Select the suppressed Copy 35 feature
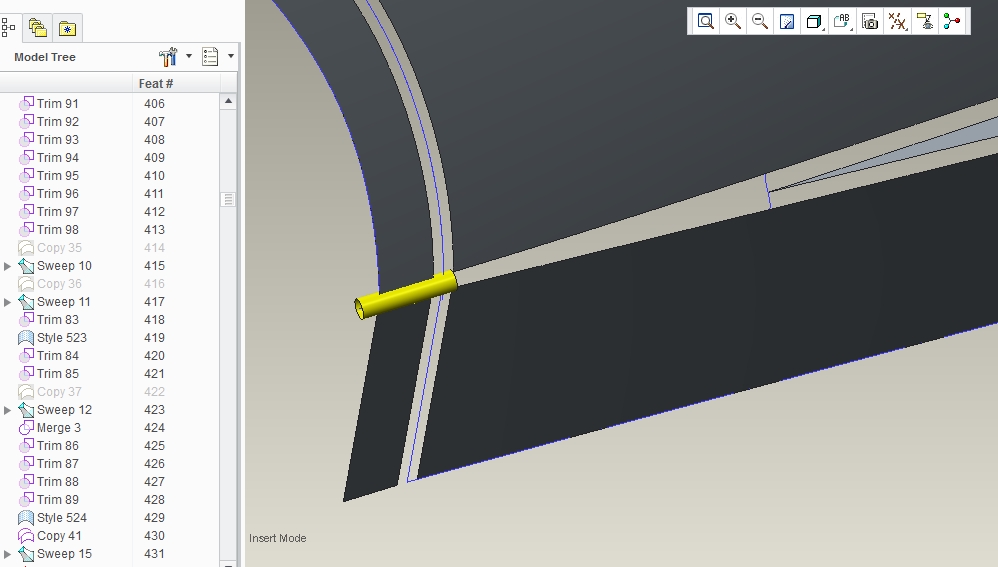Image resolution: width=998 pixels, height=567 pixels. tap(59, 248)
